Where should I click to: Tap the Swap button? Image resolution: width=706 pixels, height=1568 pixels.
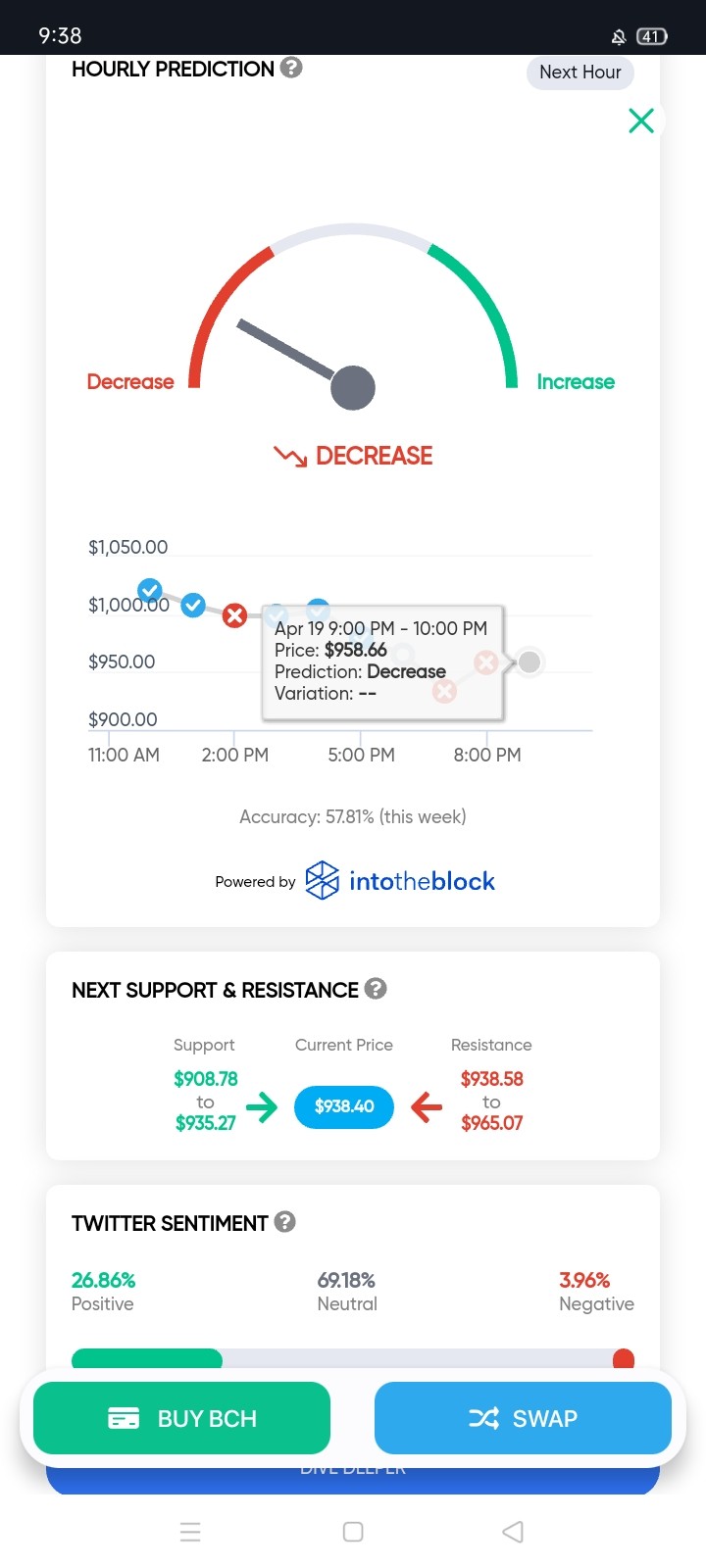(523, 1418)
